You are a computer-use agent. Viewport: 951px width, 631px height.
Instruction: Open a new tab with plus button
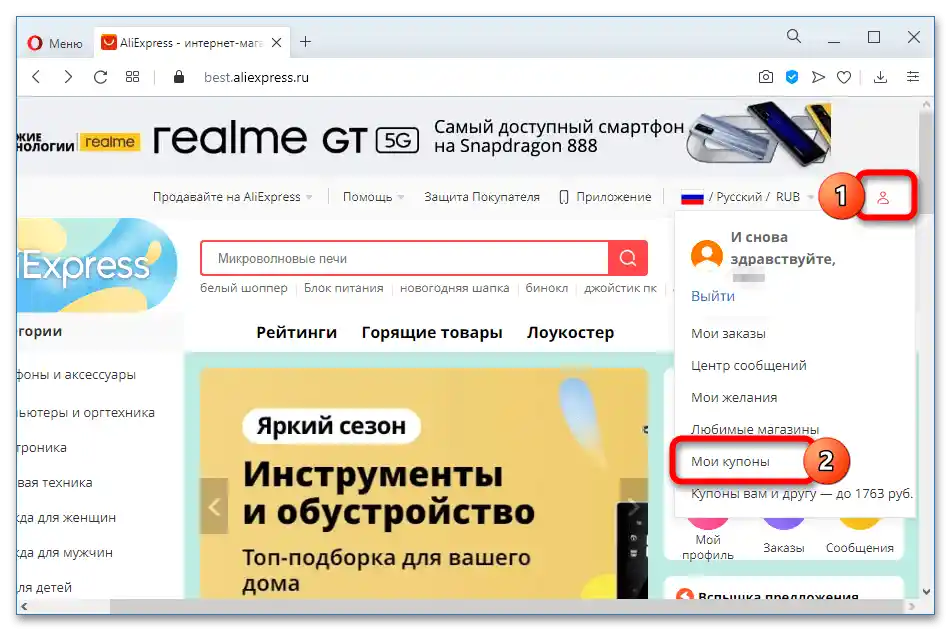[306, 42]
